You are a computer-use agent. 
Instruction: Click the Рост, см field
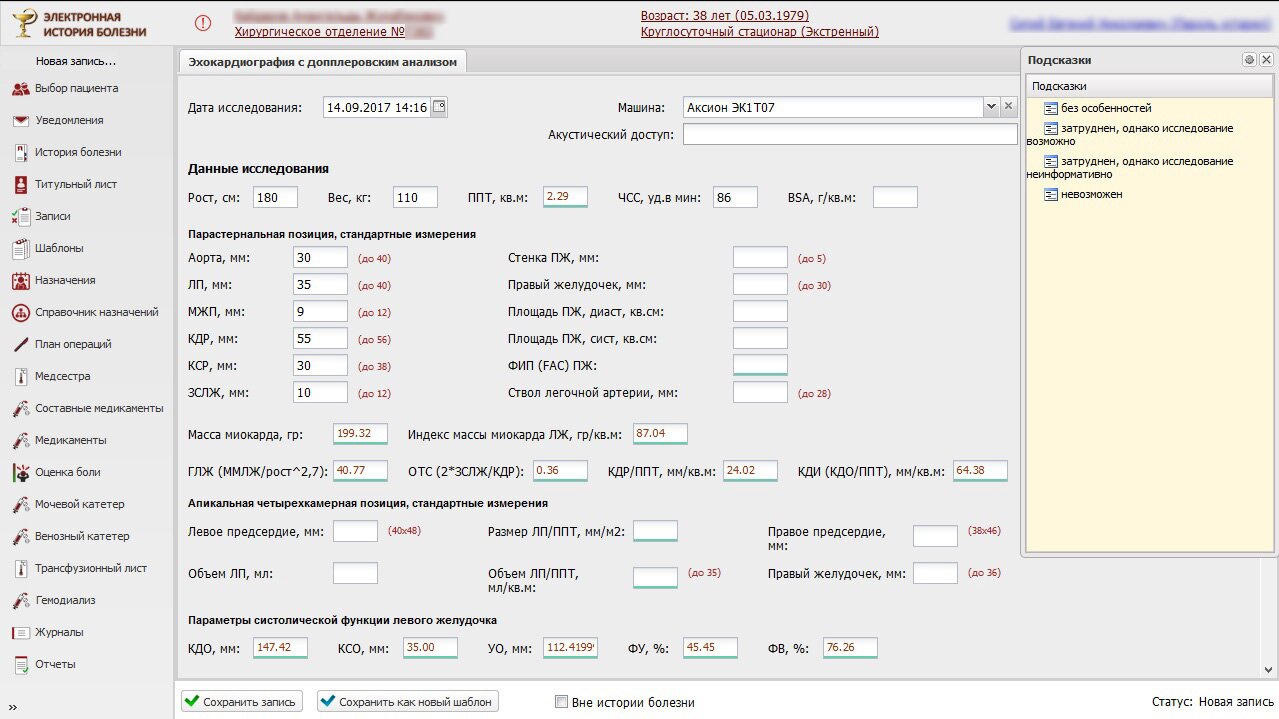coord(275,198)
